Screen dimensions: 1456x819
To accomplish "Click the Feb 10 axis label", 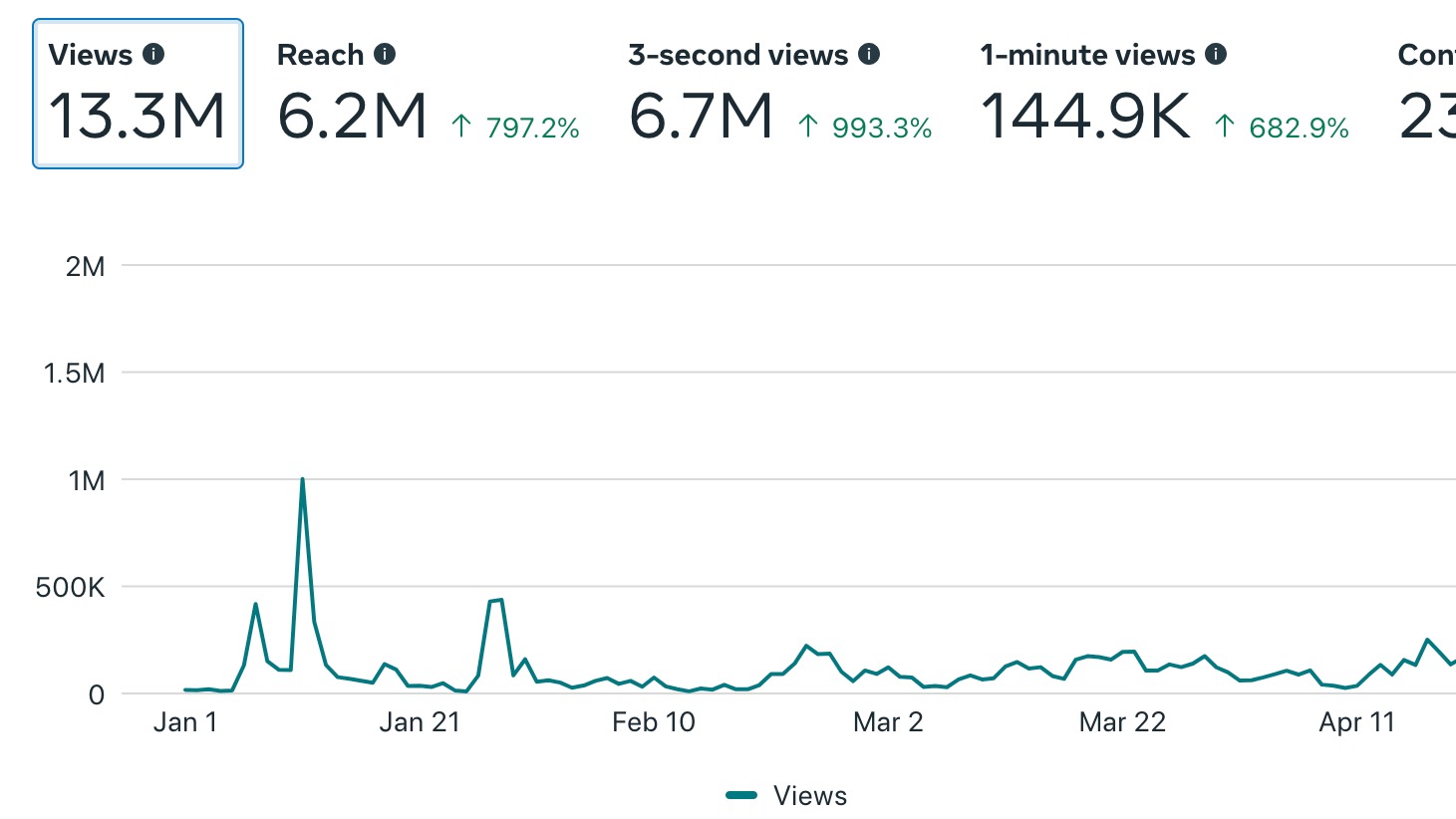I will point(654,722).
